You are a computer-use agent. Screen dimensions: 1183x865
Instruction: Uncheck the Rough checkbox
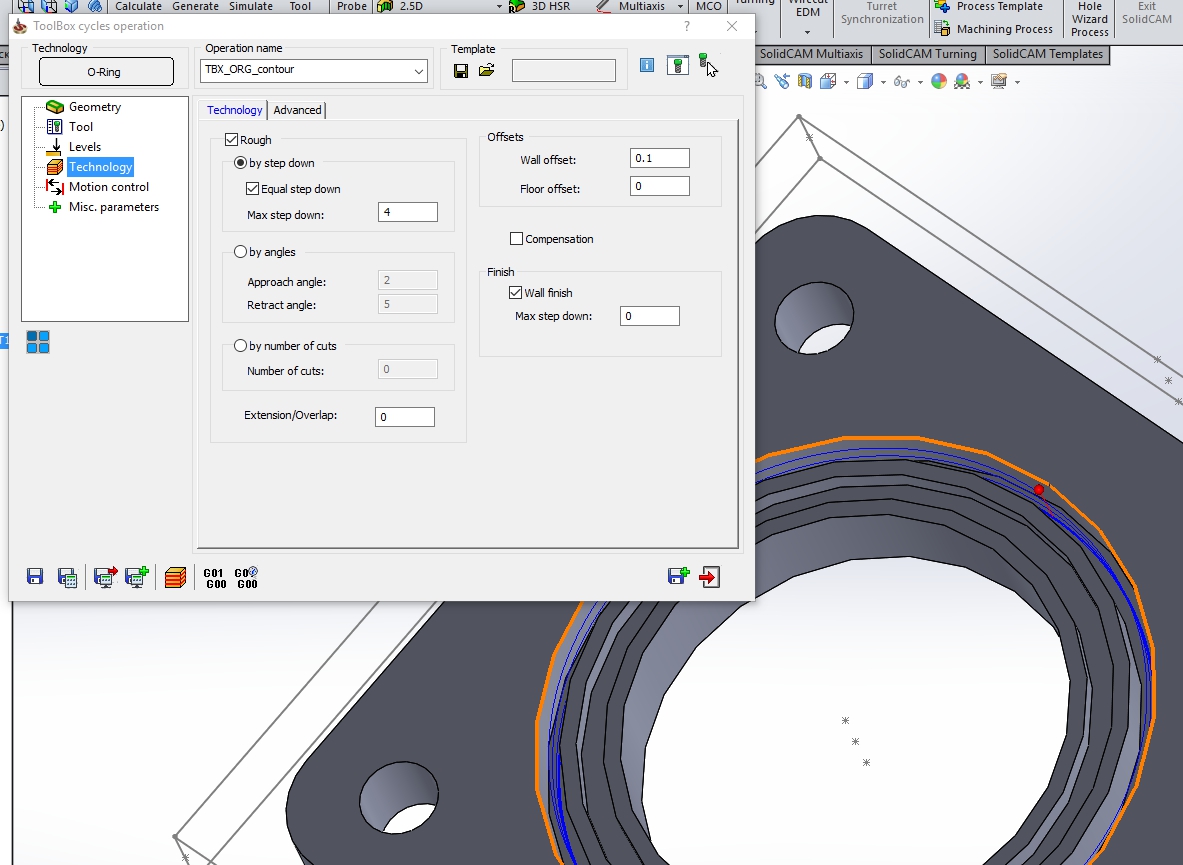232,140
